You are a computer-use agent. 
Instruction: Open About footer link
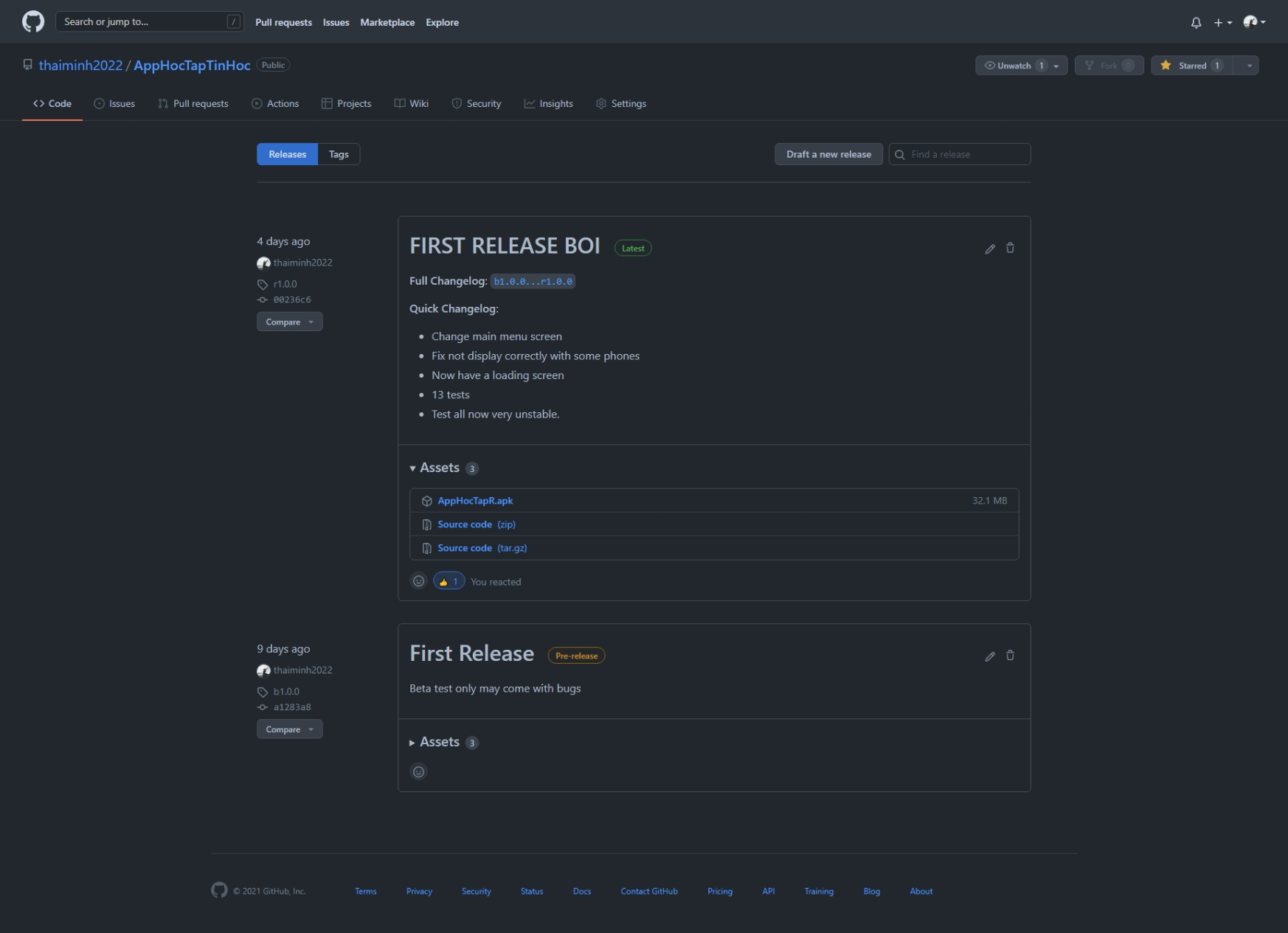[921, 891]
